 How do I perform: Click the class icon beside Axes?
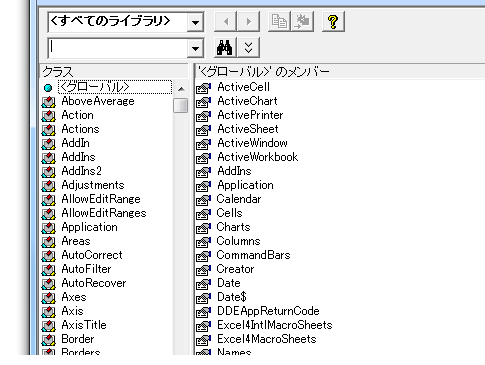point(49,297)
